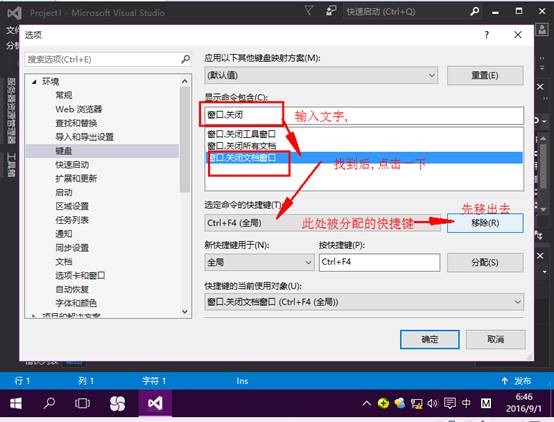This screenshot has width=554, height=422.
Task: Open the taskbar search magnifier
Action: point(49,403)
